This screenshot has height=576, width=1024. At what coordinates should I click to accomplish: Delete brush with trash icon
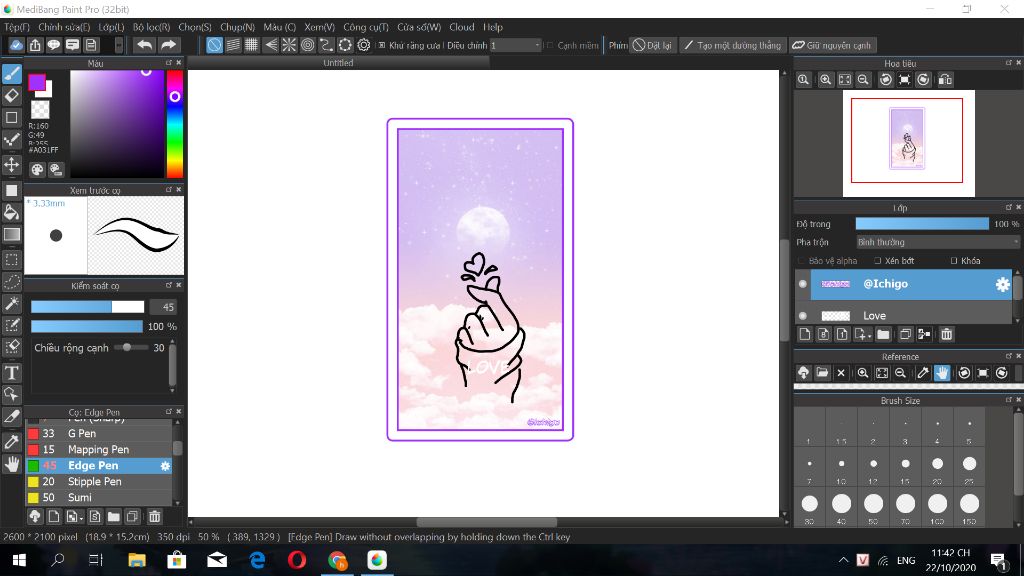[154, 517]
